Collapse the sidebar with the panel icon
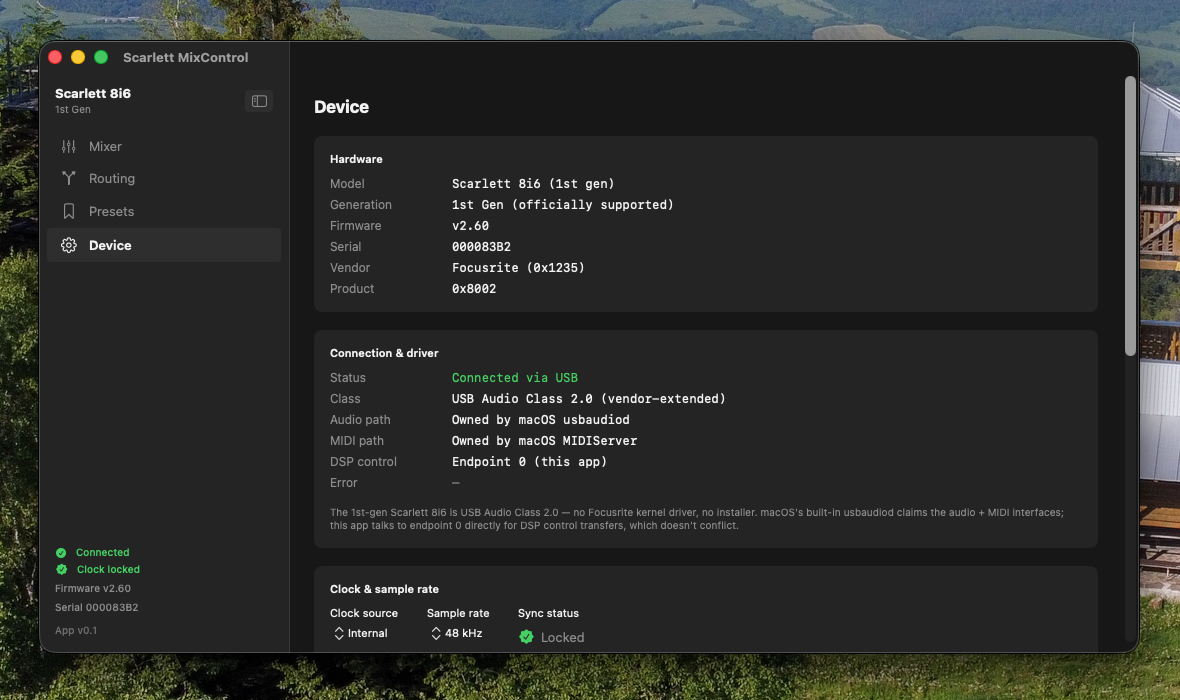The width and height of the screenshot is (1180, 700). (x=259, y=101)
